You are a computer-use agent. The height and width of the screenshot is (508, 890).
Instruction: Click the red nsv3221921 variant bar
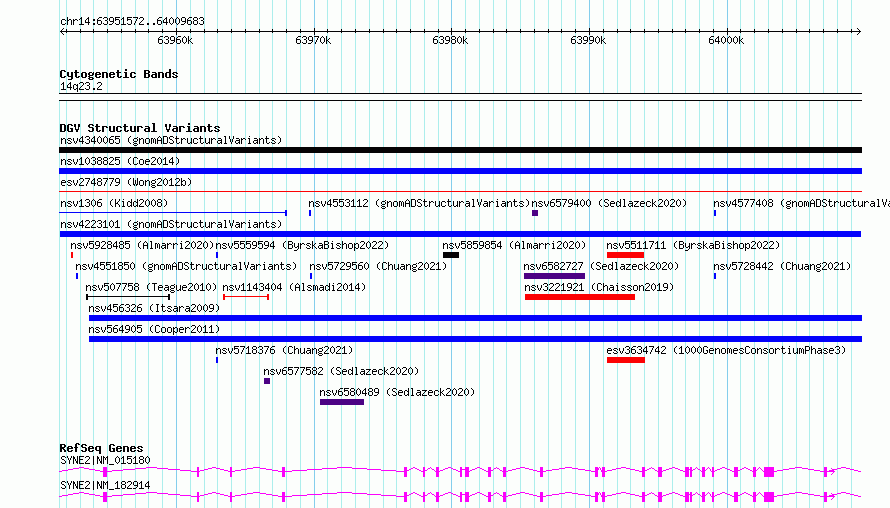(x=580, y=297)
